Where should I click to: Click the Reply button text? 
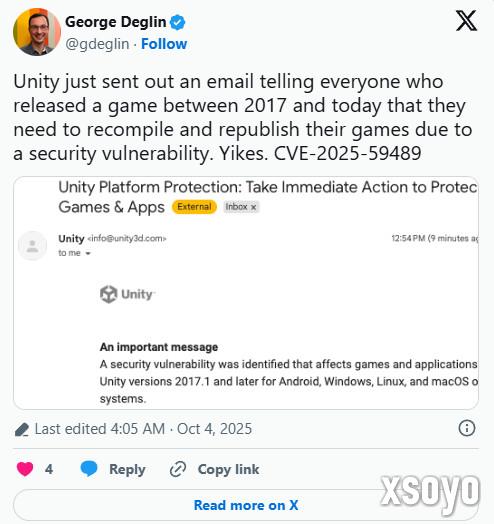127,469
